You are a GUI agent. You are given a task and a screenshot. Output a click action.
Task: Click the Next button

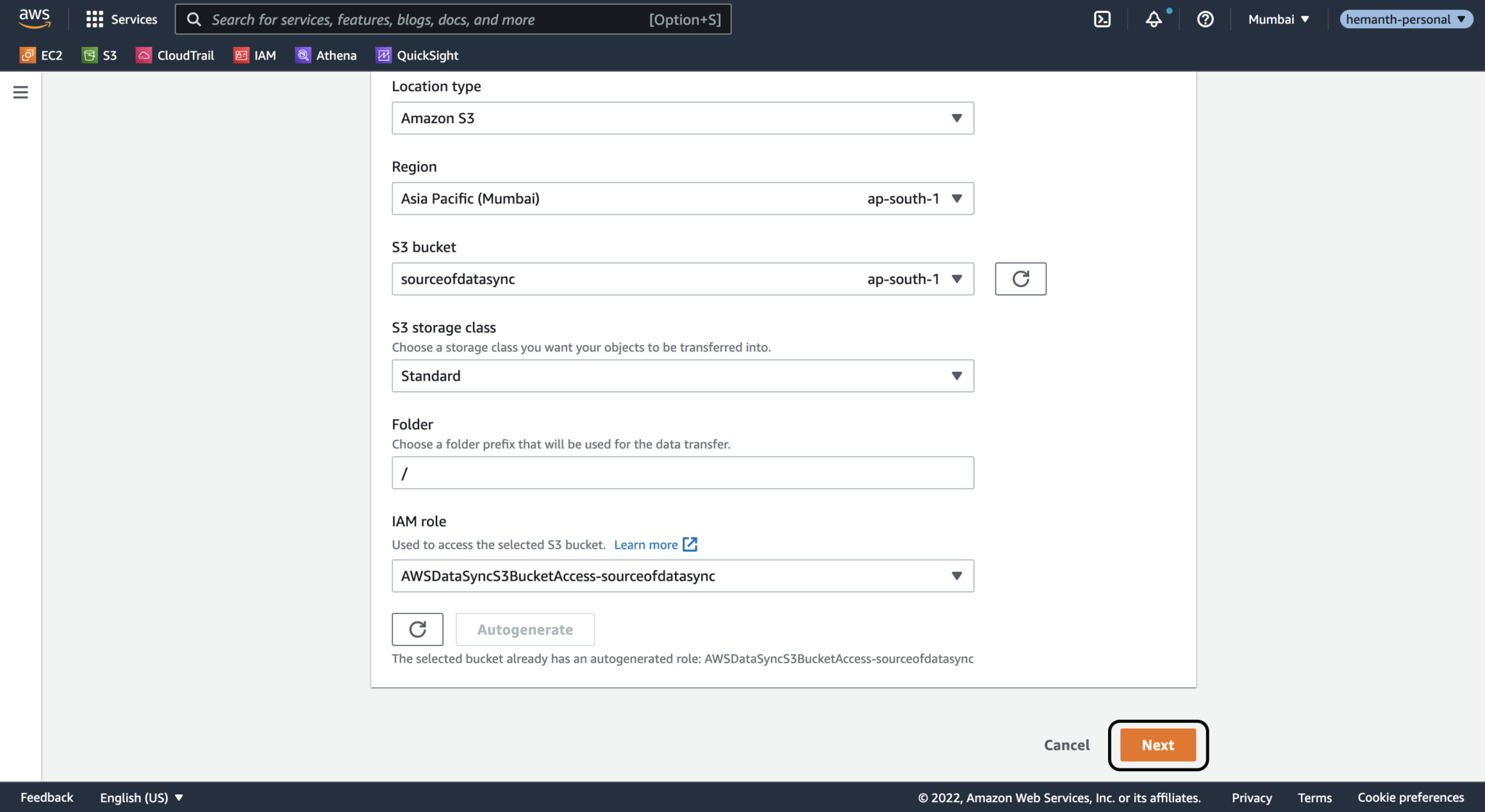(x=1157, y=745)
